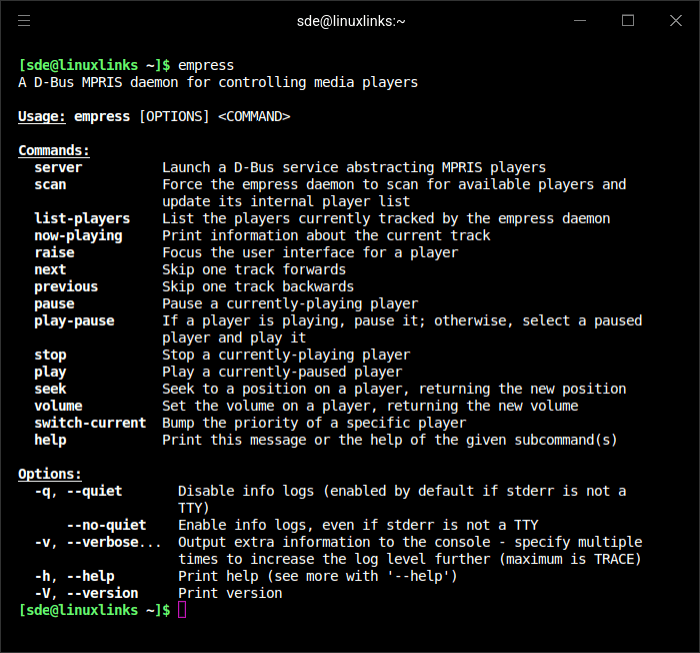Image resolution: width=700 pixels, height=653 pixels.
Task: Click the 'help' command name
Action: click(x=50, y=440)
